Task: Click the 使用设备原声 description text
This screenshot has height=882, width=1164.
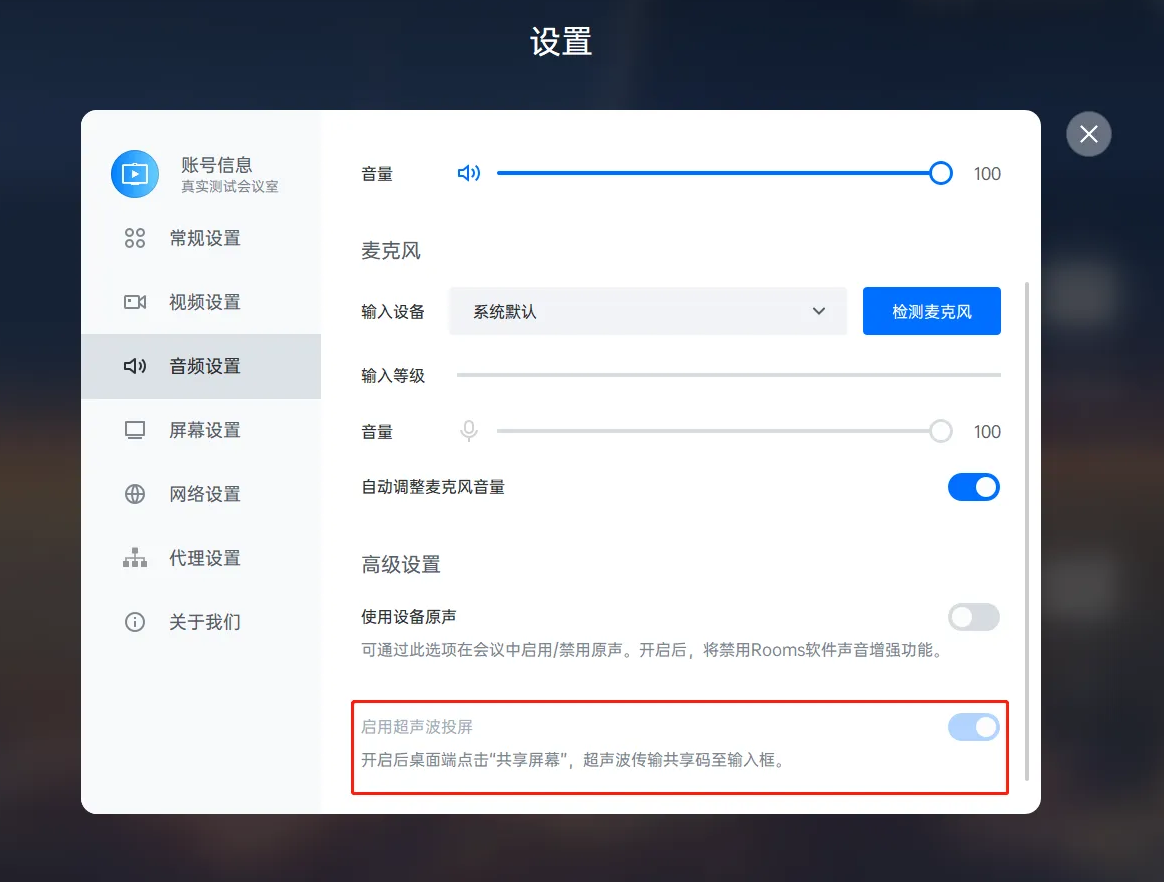Action: tap(654, 650)
